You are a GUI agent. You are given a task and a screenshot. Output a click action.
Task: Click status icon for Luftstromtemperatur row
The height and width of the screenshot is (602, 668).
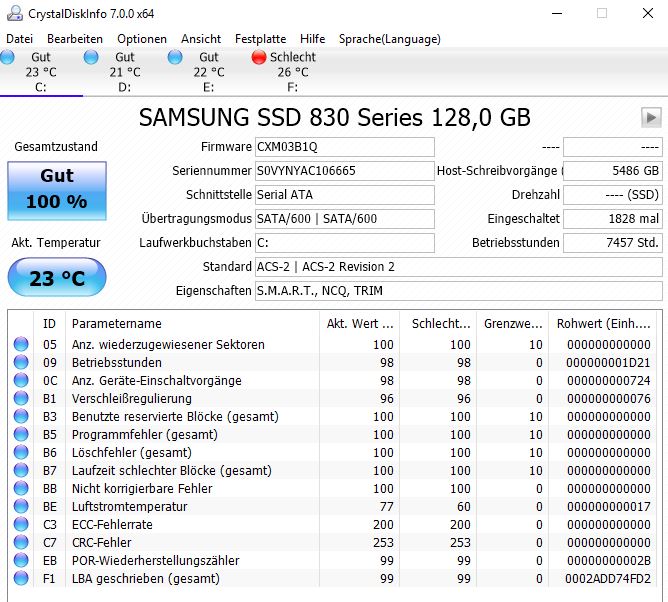[x=21, y=506]
